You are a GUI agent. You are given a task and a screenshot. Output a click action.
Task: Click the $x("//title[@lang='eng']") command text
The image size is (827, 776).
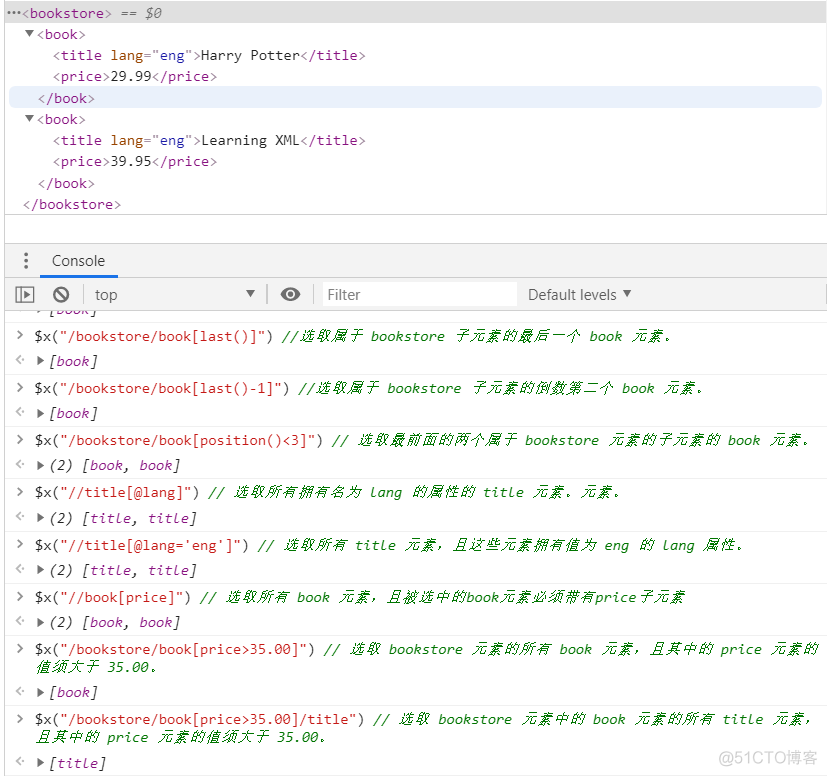coord(141,544)
